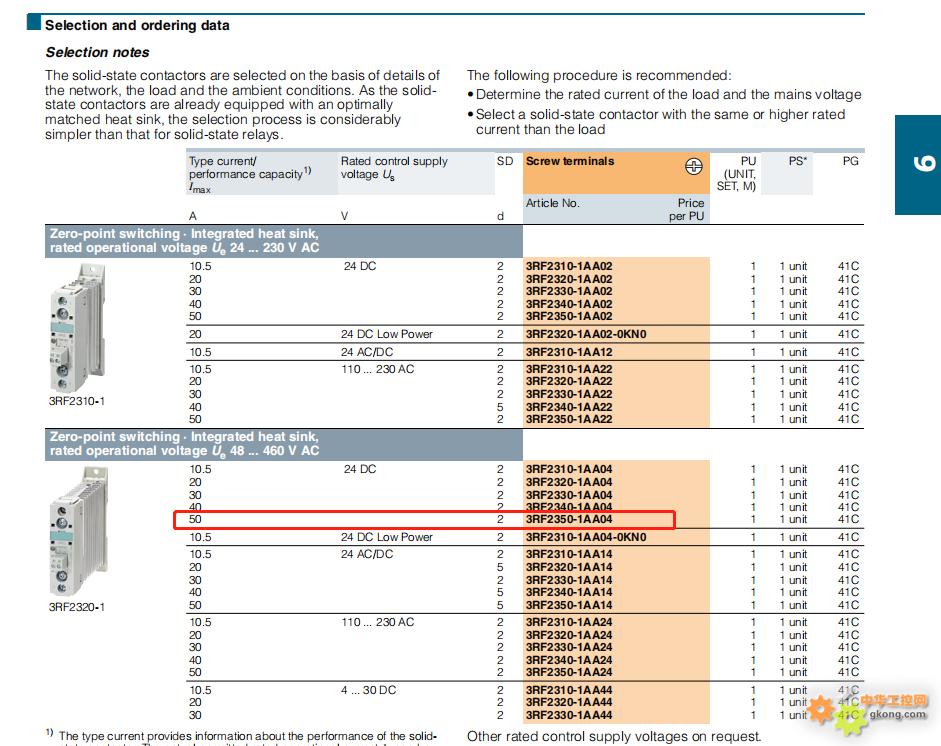Select article number 3RF2330-1AA02
This screenshot has height=746, width=941.
(x=569, y=291)
